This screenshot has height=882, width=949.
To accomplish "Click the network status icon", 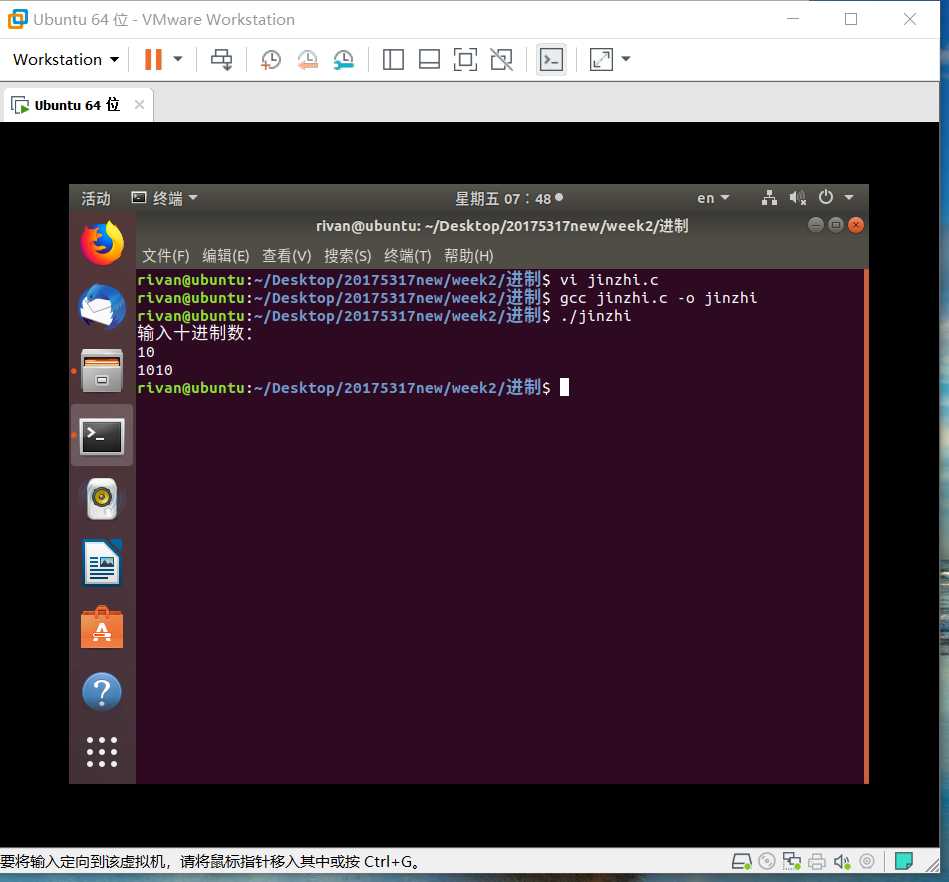I will [769, 197].
